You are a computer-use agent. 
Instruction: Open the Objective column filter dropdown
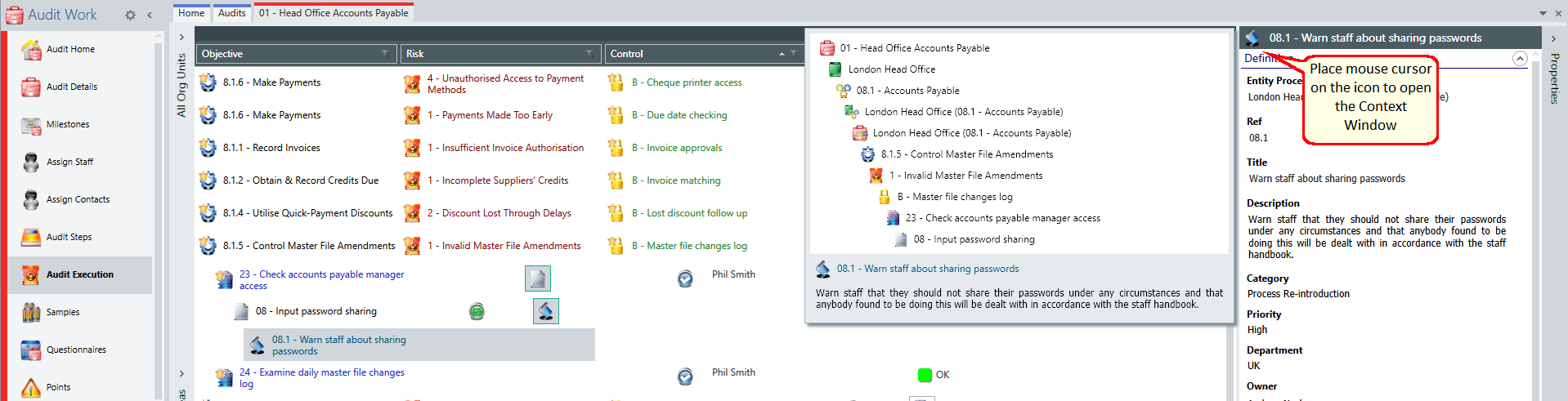tap(385, 54)
